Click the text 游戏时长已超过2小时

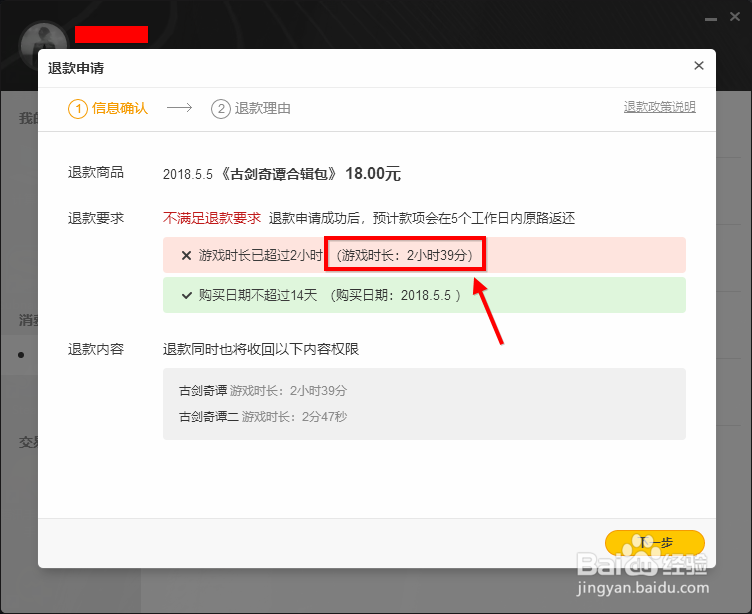[x=260, y=255]
